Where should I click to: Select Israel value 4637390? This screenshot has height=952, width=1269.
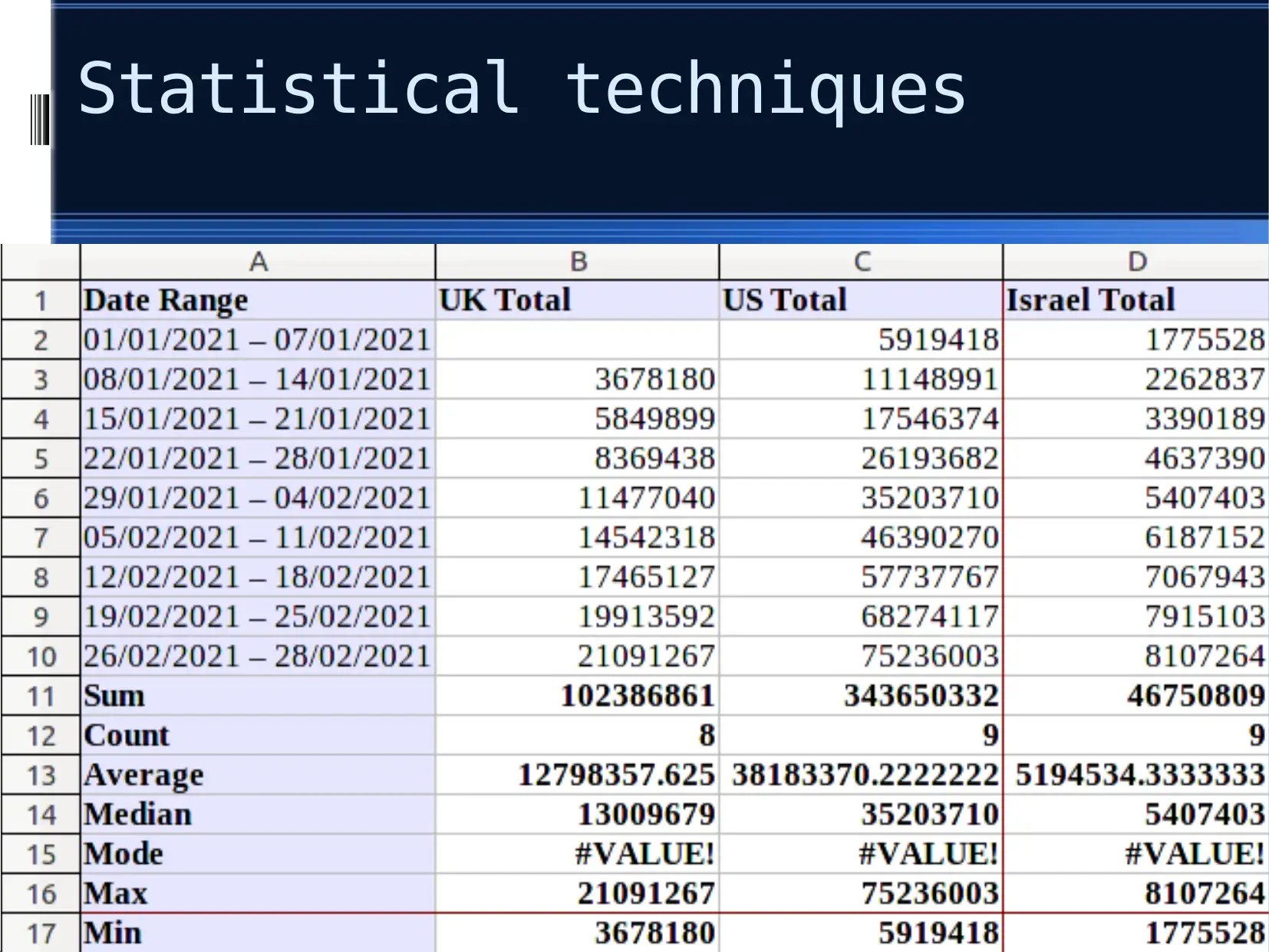point(1136,459)
